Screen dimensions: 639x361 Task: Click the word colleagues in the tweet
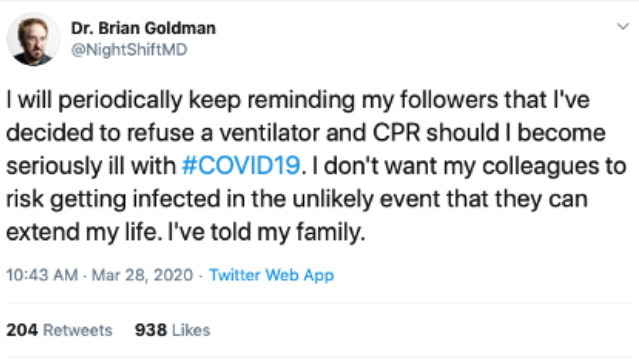click(540, 166)
